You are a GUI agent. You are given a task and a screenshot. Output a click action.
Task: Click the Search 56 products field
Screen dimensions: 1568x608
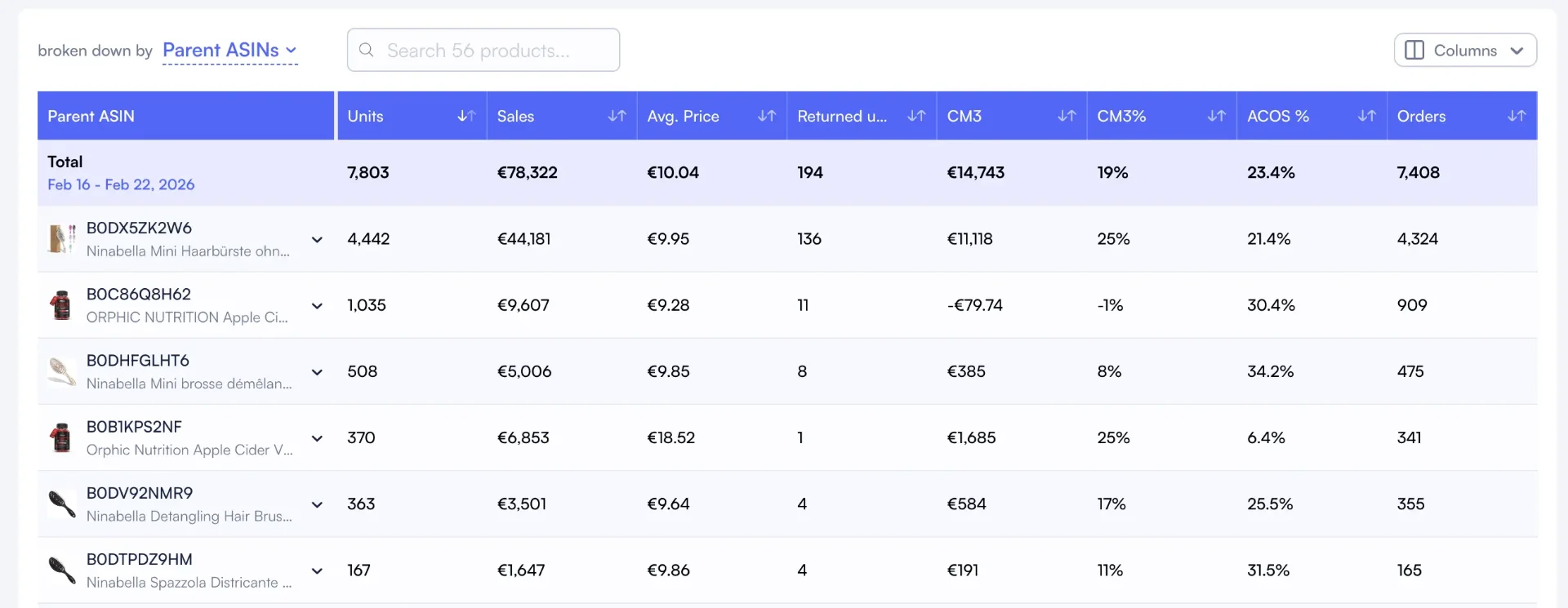tap(483, 50)
